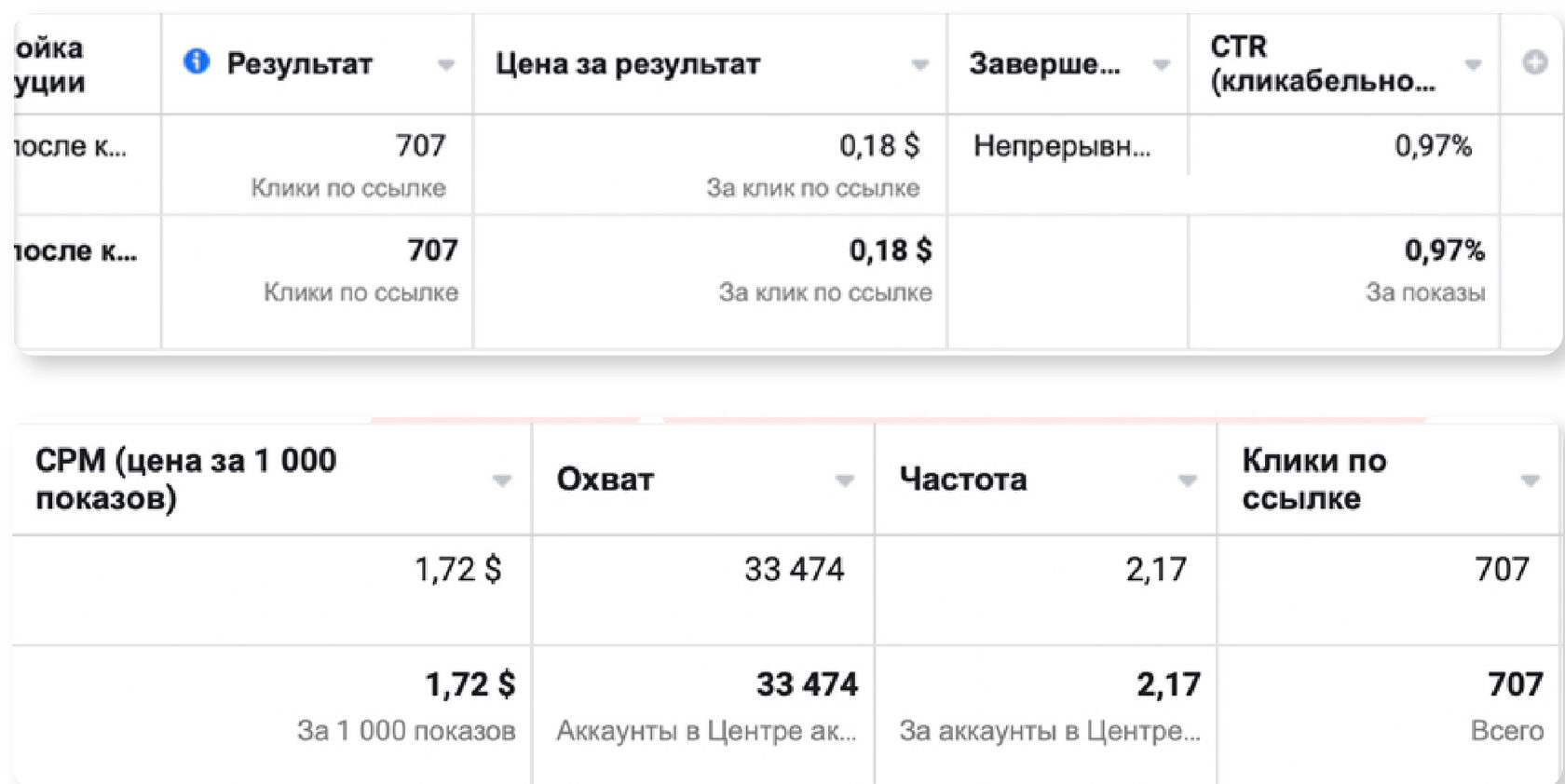This screenshot has height=784, width=1565.
Task: Click the bold 1,72 $ CPM total
Action: pyautogui.click(x=470, y=684)
